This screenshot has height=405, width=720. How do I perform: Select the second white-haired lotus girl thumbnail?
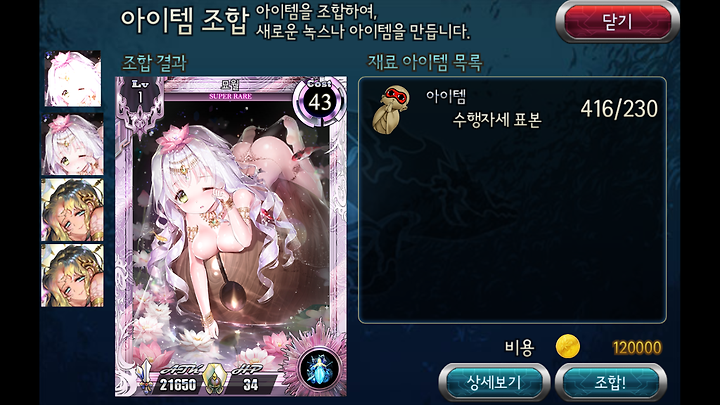tap(73, 144)
